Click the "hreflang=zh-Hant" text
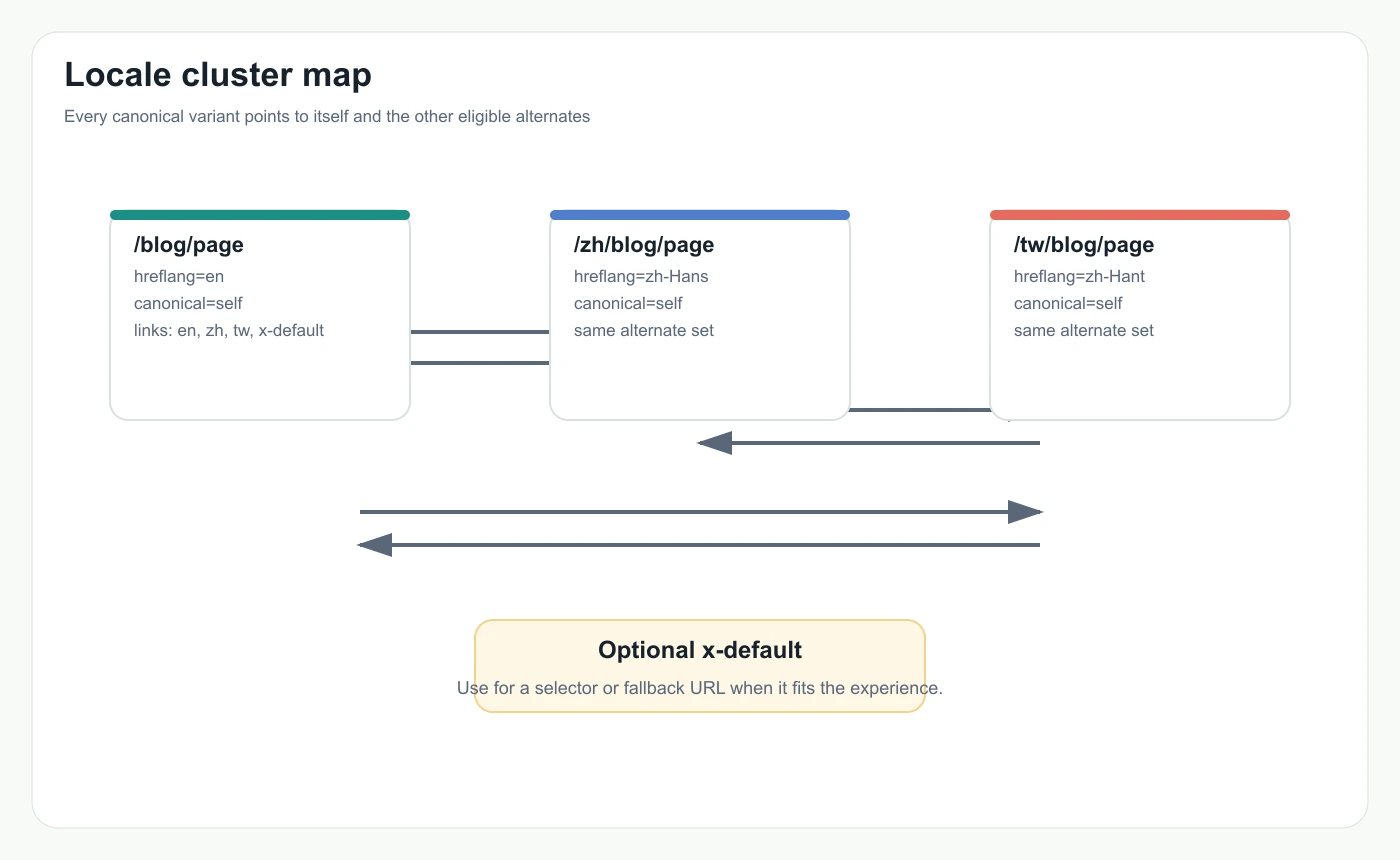1400x860 pixels. [x=1079, y=276]
